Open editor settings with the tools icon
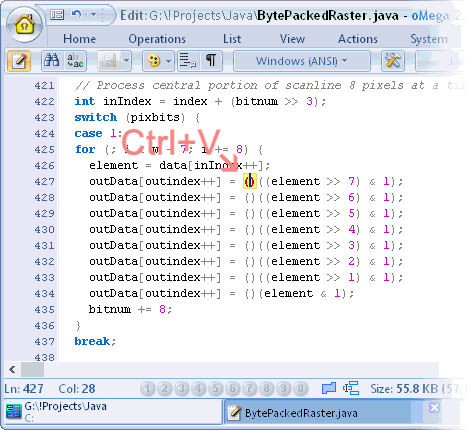 click(393, 61)
